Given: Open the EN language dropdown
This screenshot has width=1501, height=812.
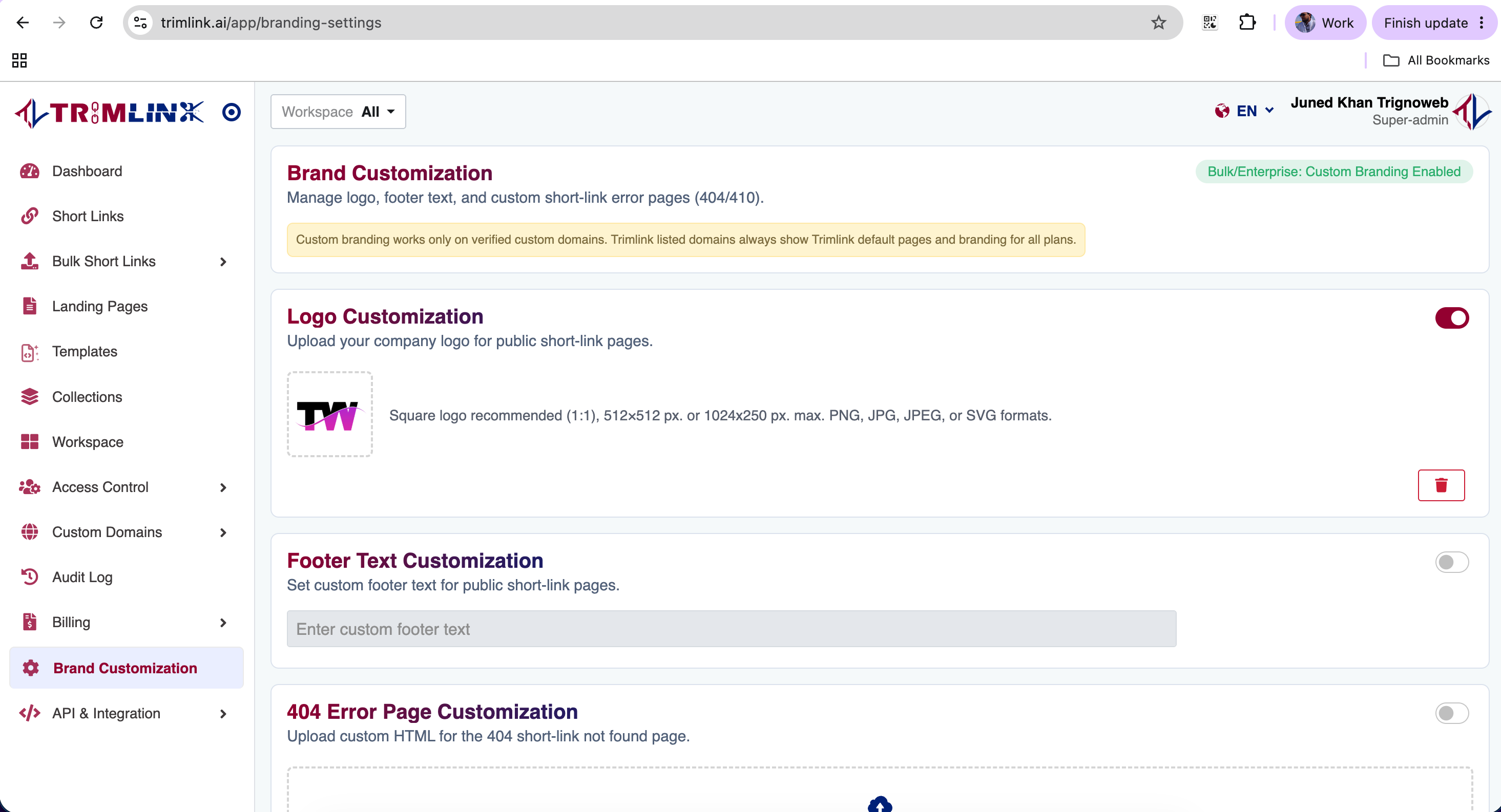Looking at the screenshot, I should pyautogui.click(x=1255, y=111).
